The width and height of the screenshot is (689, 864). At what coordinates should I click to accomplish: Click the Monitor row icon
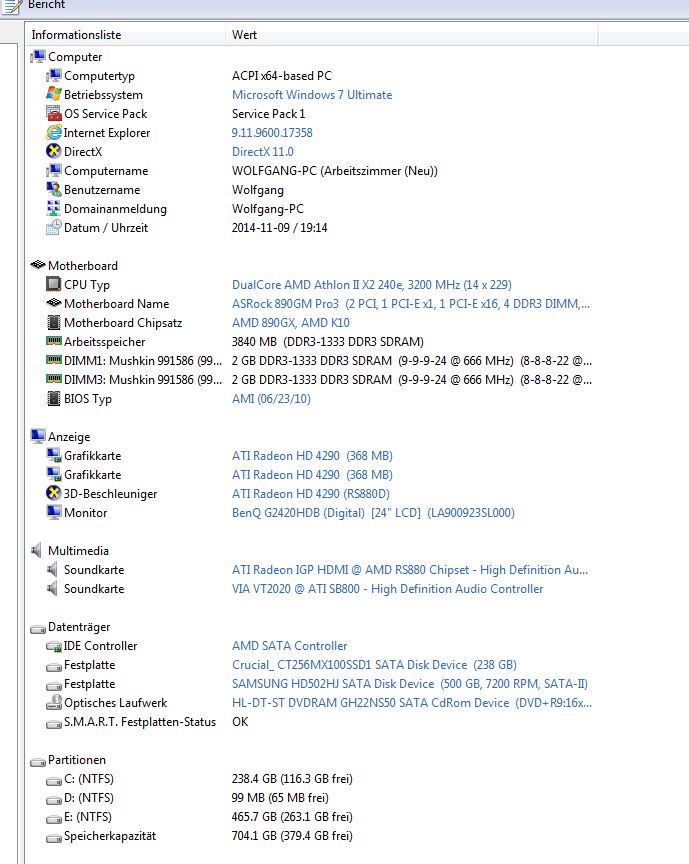53,512
